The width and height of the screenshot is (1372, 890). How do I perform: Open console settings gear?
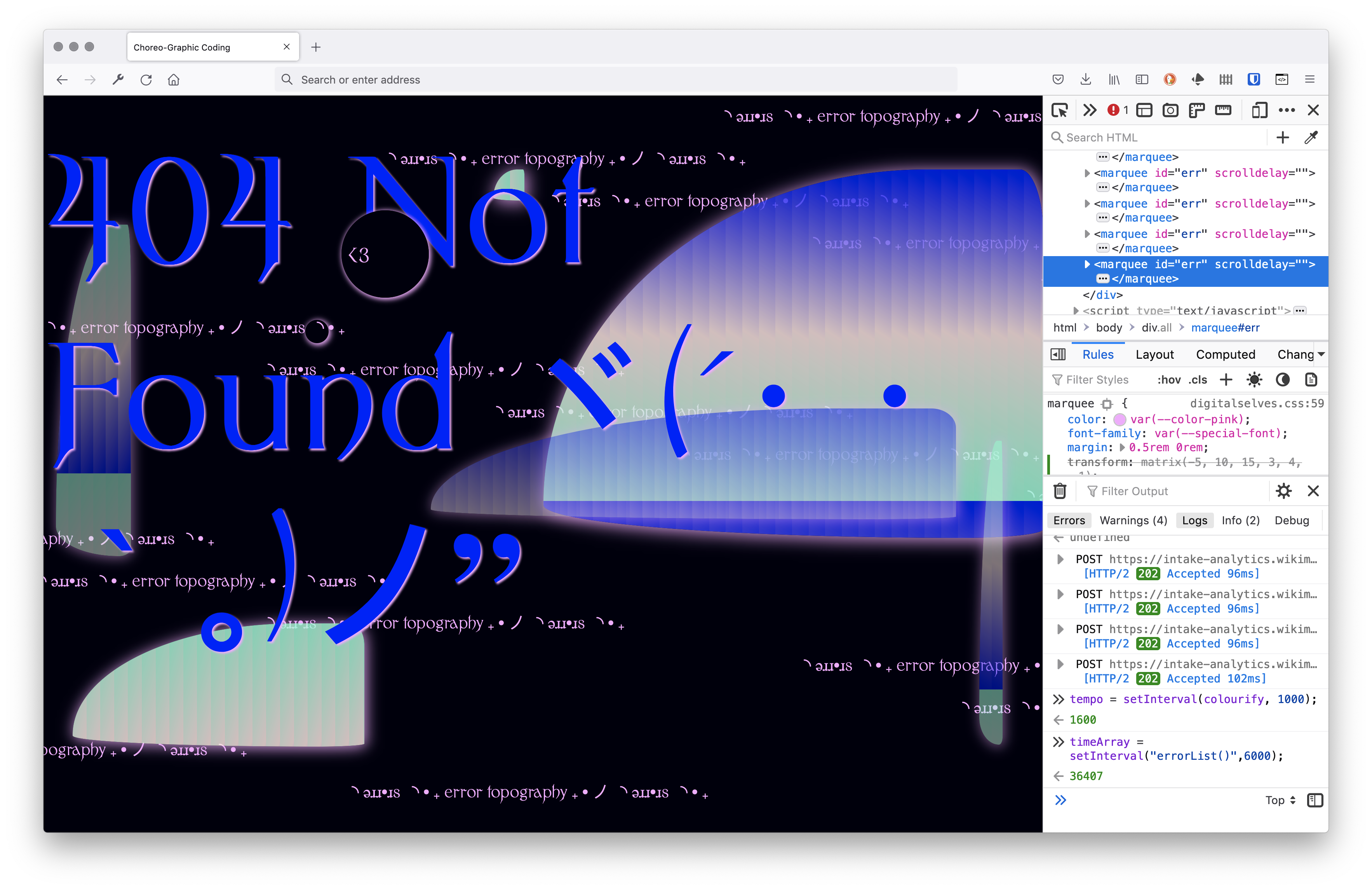[x=1283, y=491]
